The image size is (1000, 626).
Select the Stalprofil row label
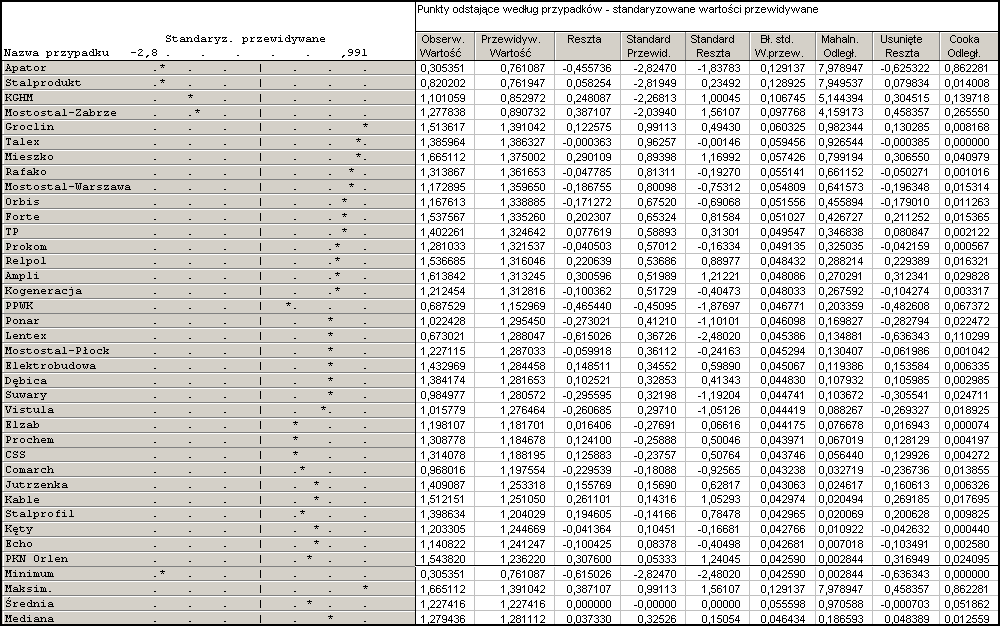click(40, 514)
